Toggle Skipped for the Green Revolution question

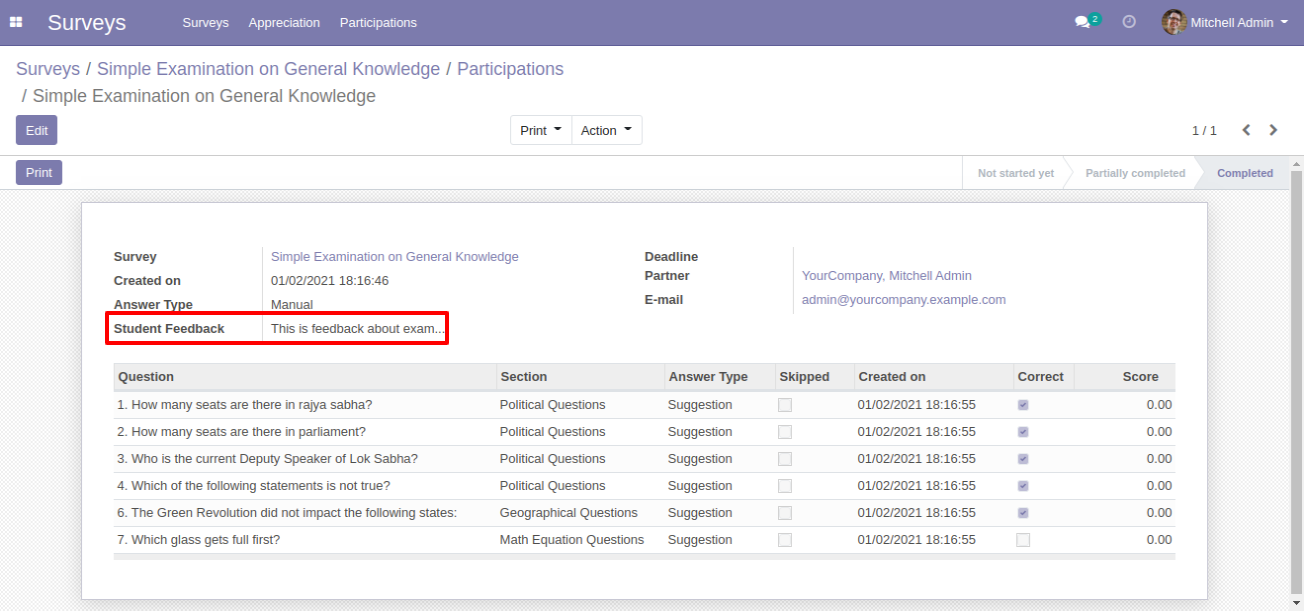click(x=785, y=513)
